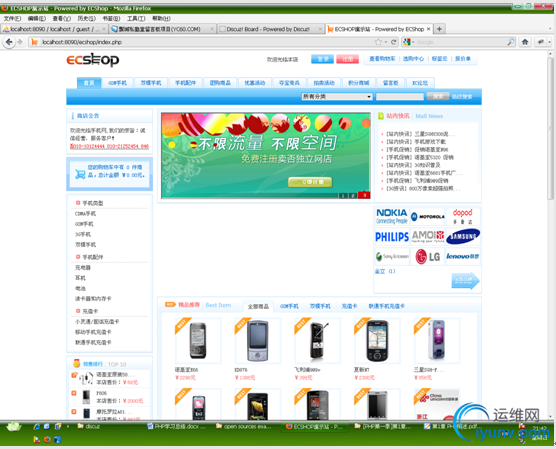Open the phone thumbnail priced ¥2298元

(x=198, y=340)
